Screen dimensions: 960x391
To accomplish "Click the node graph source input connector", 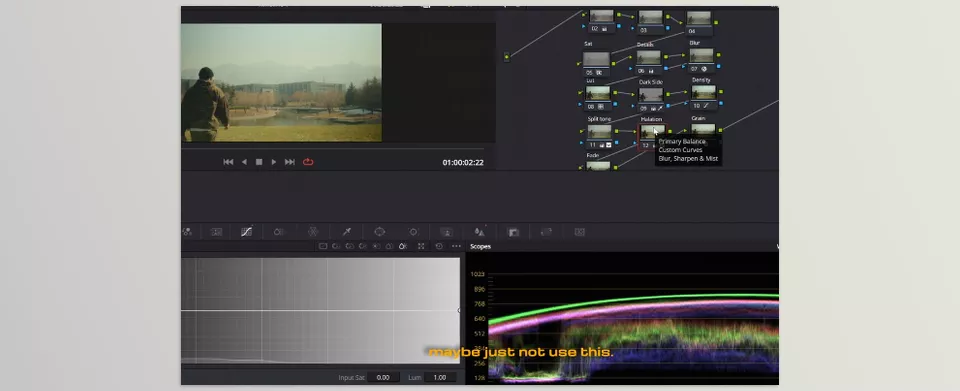I will click(x=507, y=57).
